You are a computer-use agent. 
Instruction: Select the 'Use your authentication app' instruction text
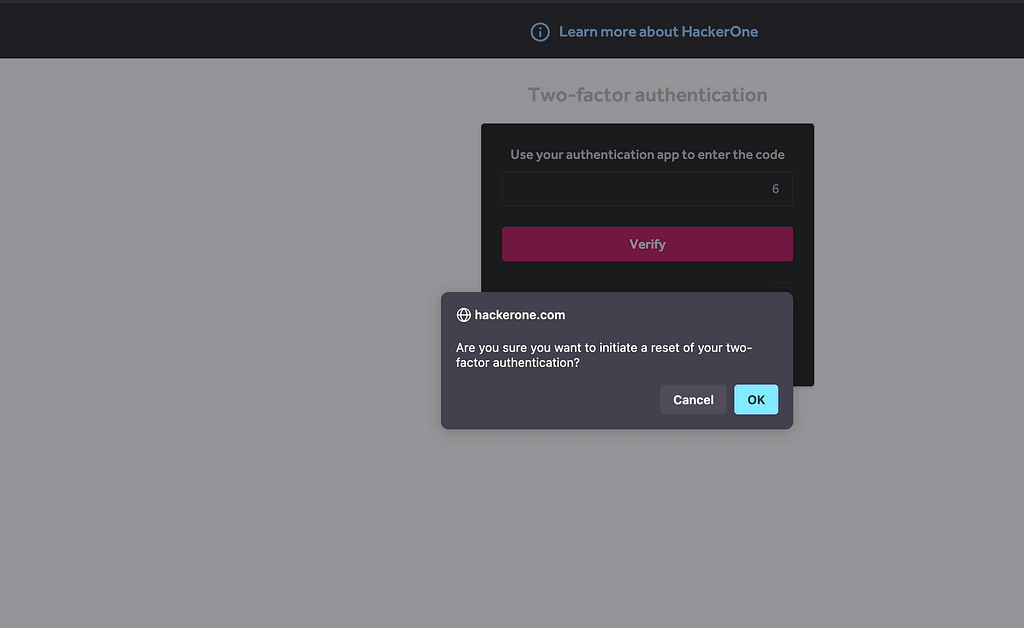[647, 155]
